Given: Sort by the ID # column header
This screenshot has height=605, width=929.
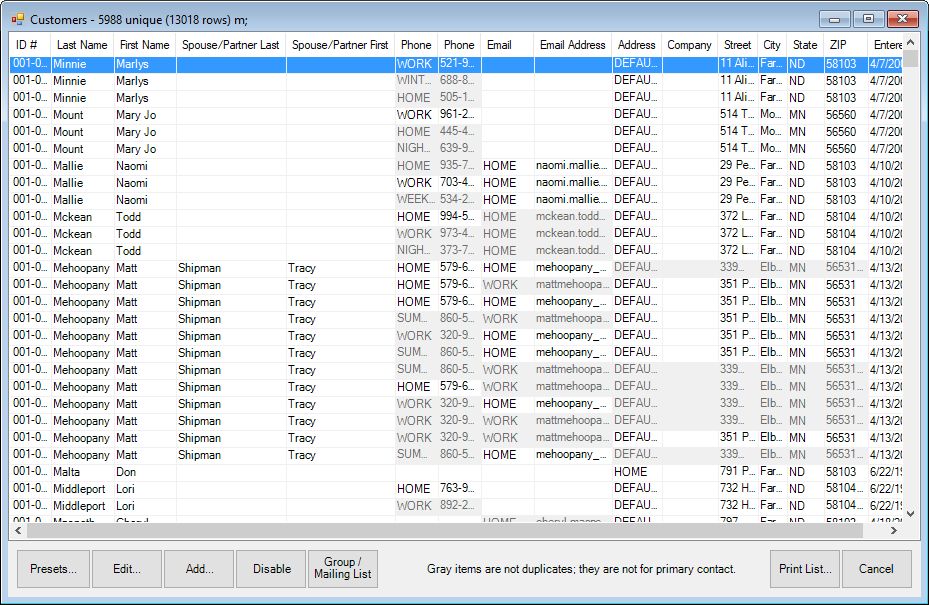Looking at the screenshot, I should point(30,45).
